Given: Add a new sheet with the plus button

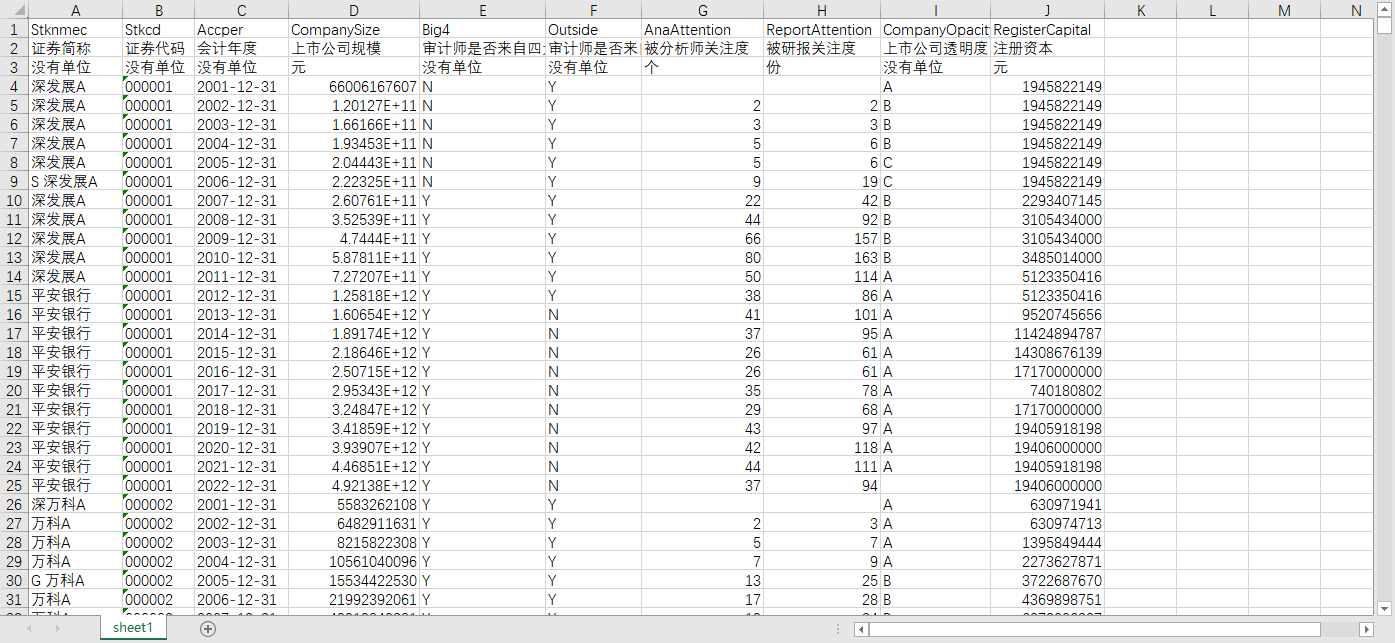Looking at the screenshot, I should (208, 629).
